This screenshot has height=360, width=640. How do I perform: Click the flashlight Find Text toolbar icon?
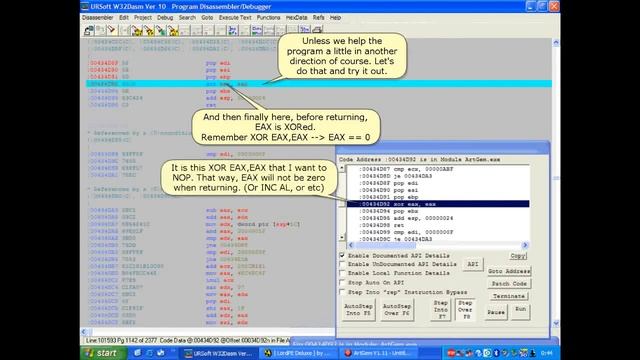[112, 30]
